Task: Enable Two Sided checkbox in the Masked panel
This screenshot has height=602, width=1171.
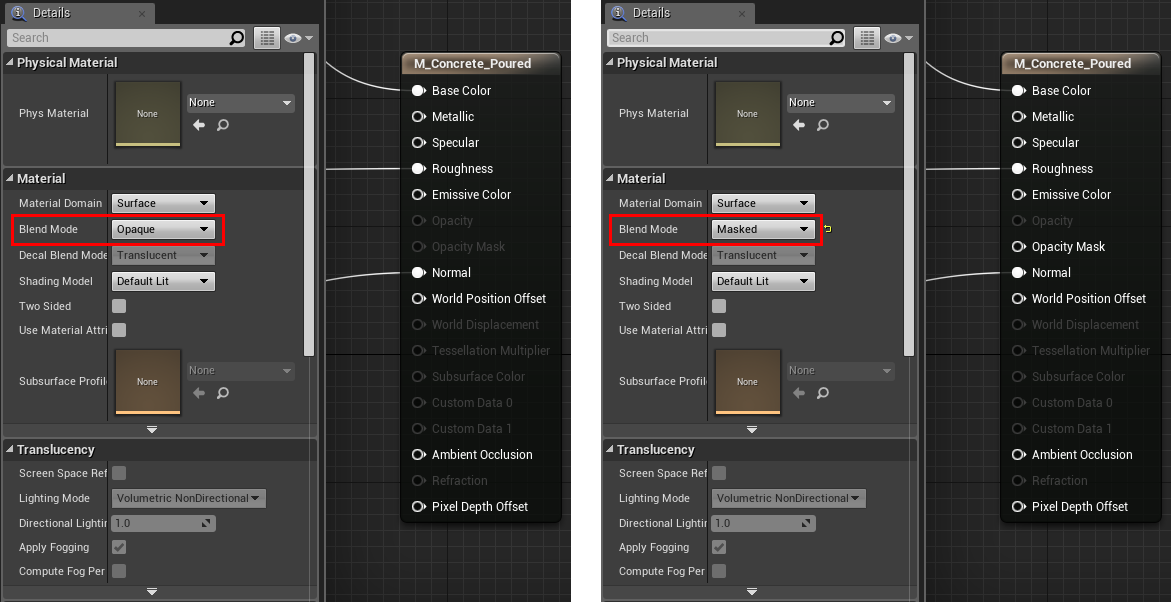Action: [x=719, y=306]
